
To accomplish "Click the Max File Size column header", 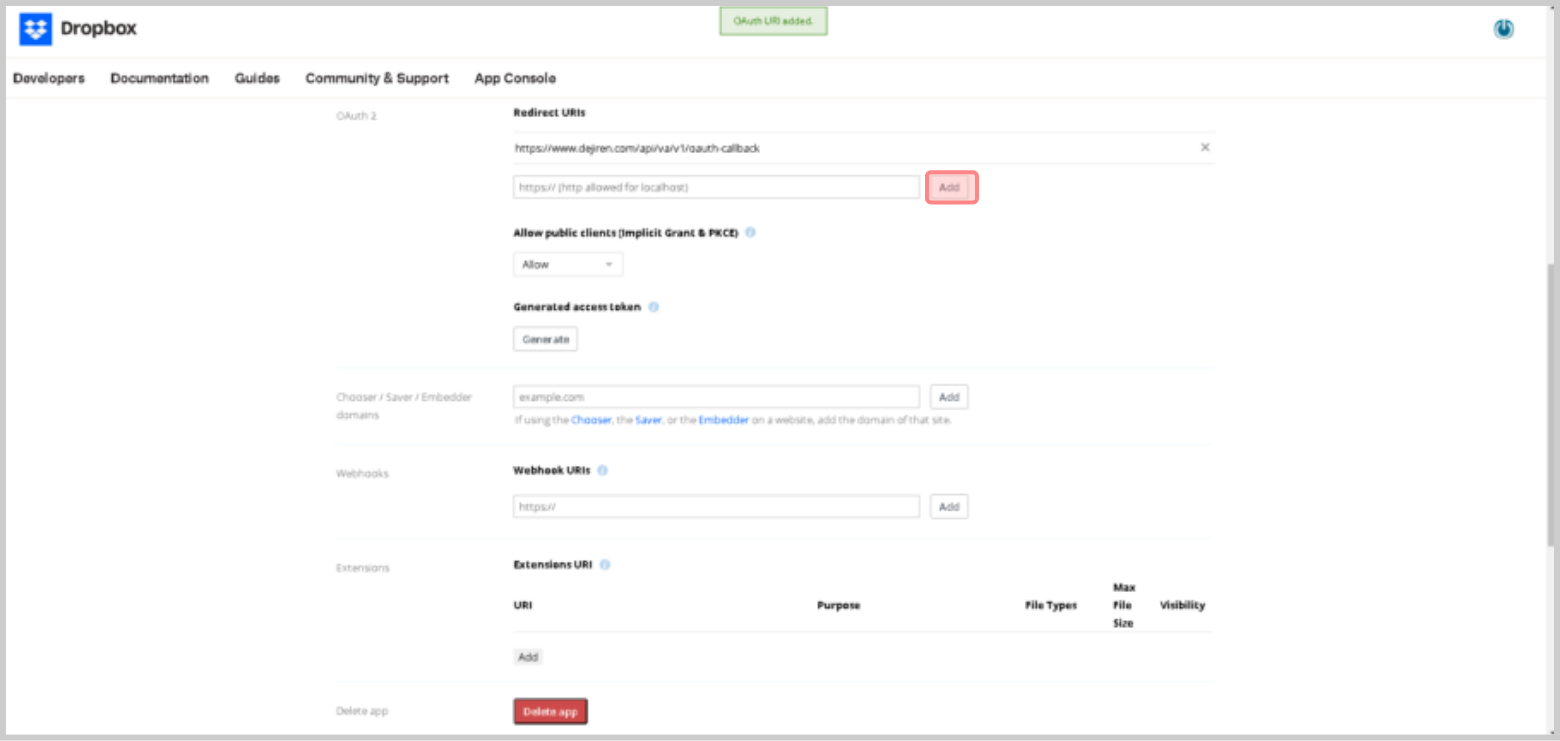I will [1123, 605].
